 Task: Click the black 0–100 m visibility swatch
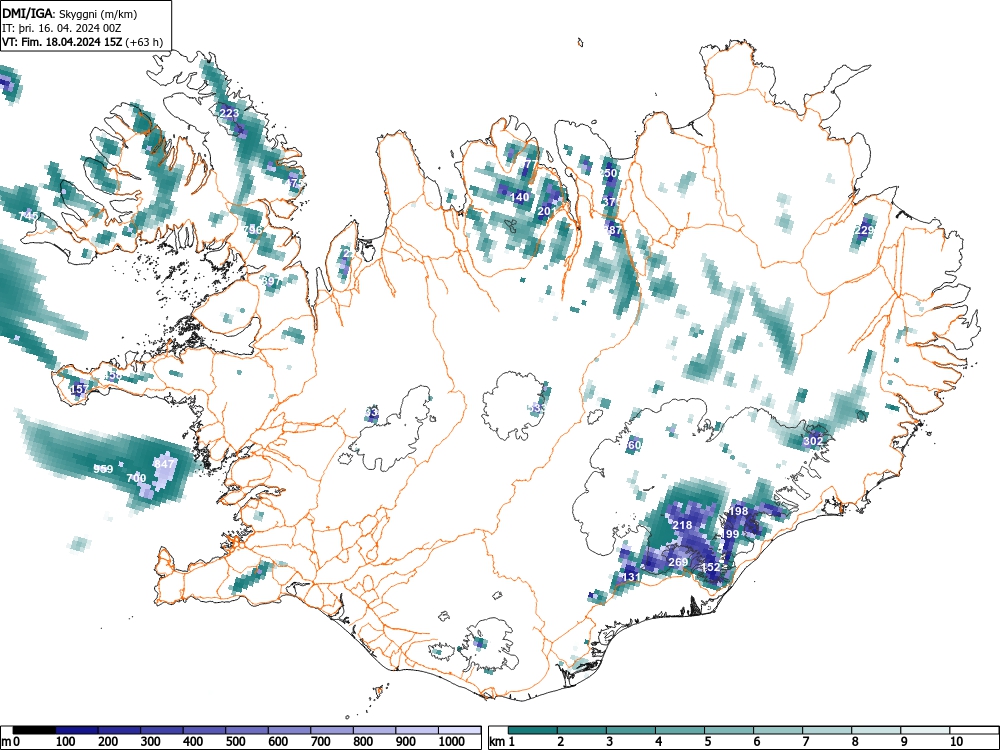(x=34, y=730)
